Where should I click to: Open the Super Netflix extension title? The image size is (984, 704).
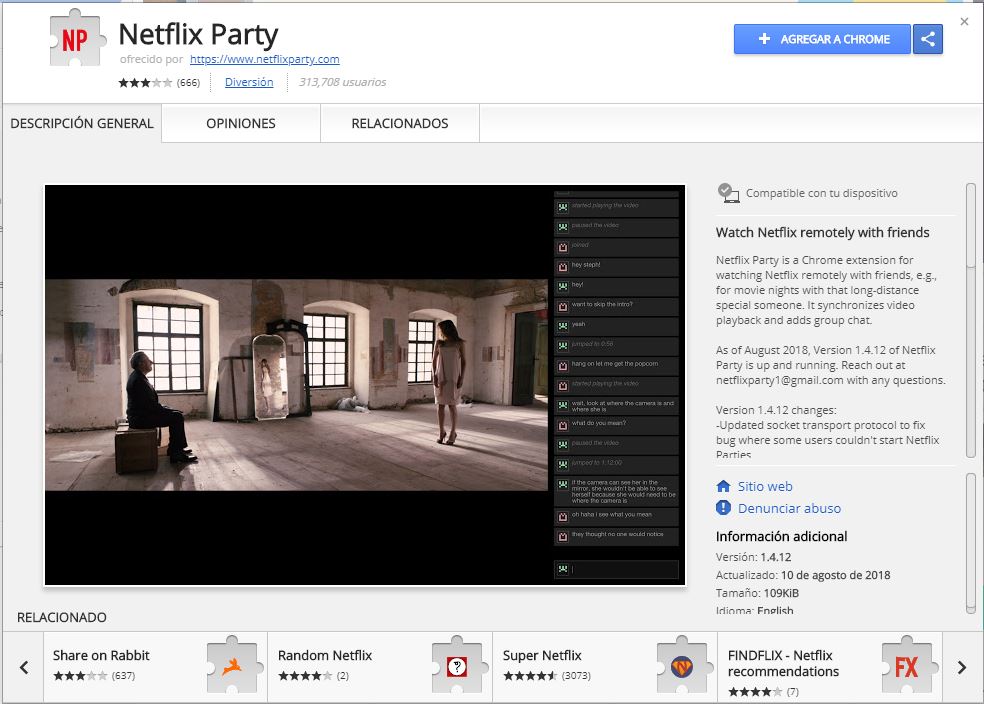tap(542, 655)
